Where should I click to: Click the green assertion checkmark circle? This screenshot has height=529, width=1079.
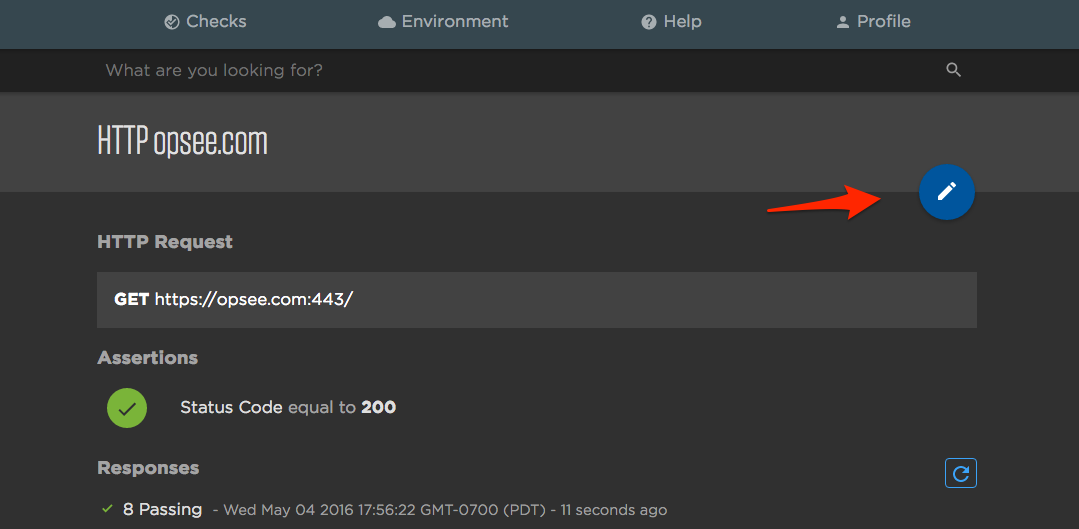tap(127, 408)
